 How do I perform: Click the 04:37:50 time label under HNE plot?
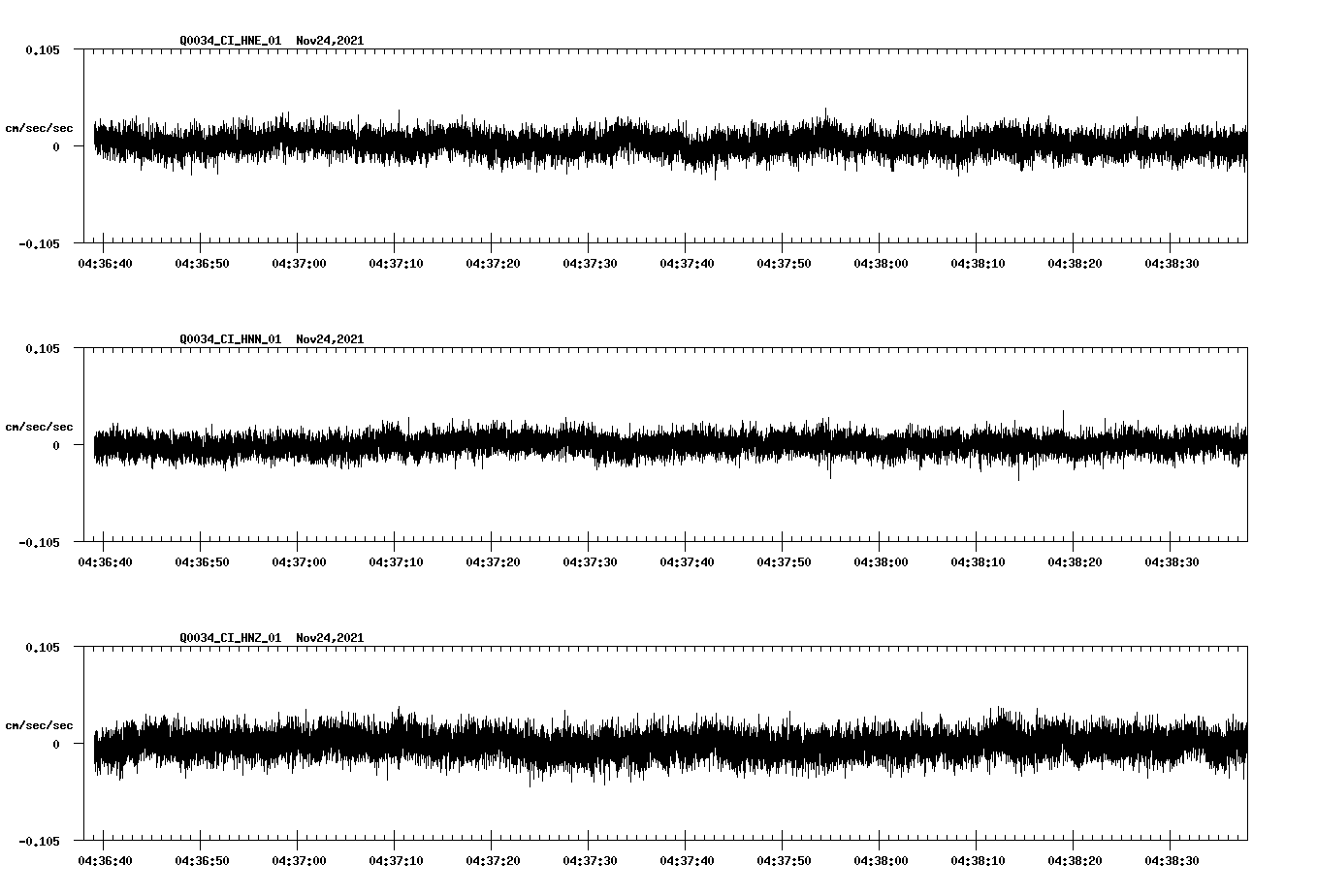tap(784, 264)
